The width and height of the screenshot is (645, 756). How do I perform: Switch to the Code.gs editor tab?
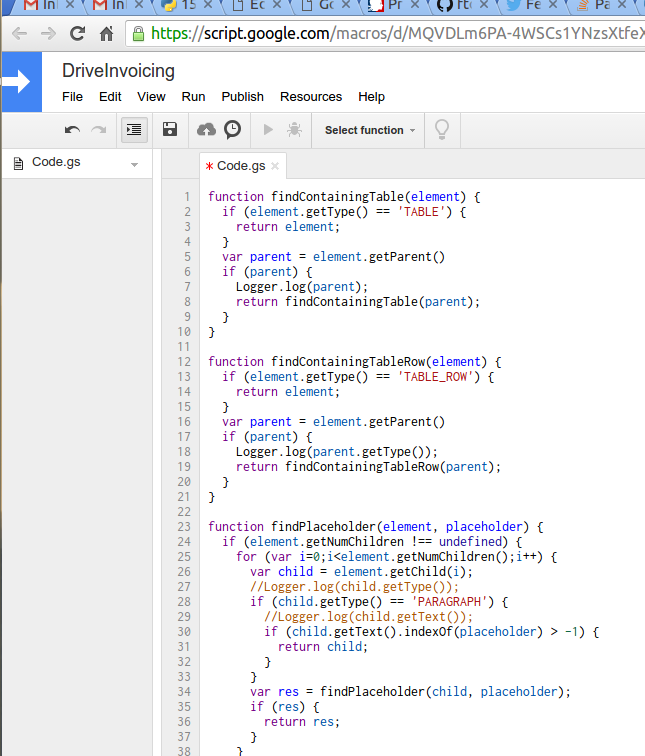coord(241,166)
